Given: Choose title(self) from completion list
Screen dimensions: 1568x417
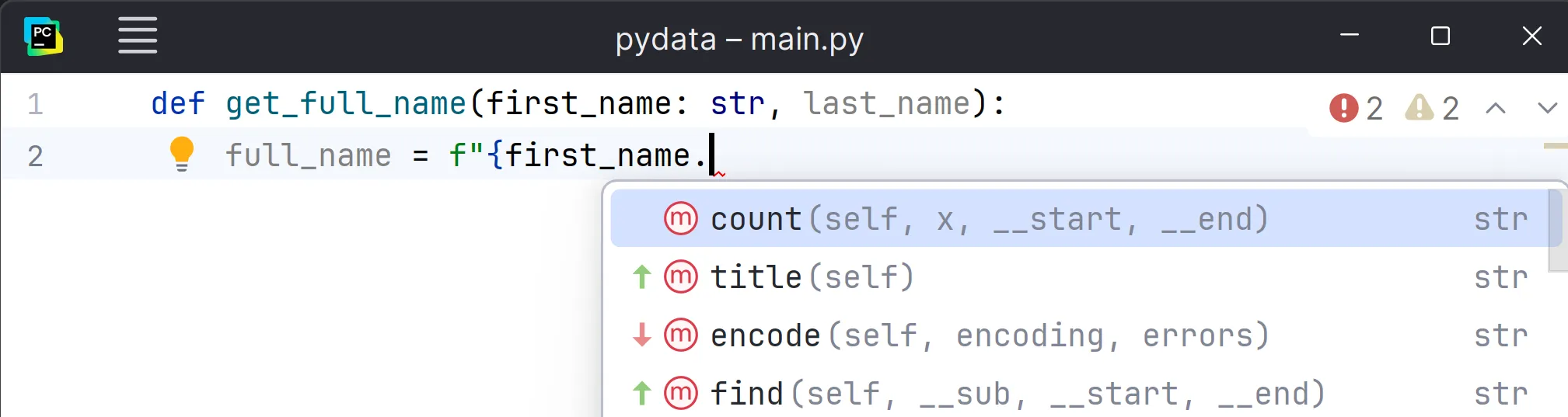Looking at the screenshot, I should 812,277.
